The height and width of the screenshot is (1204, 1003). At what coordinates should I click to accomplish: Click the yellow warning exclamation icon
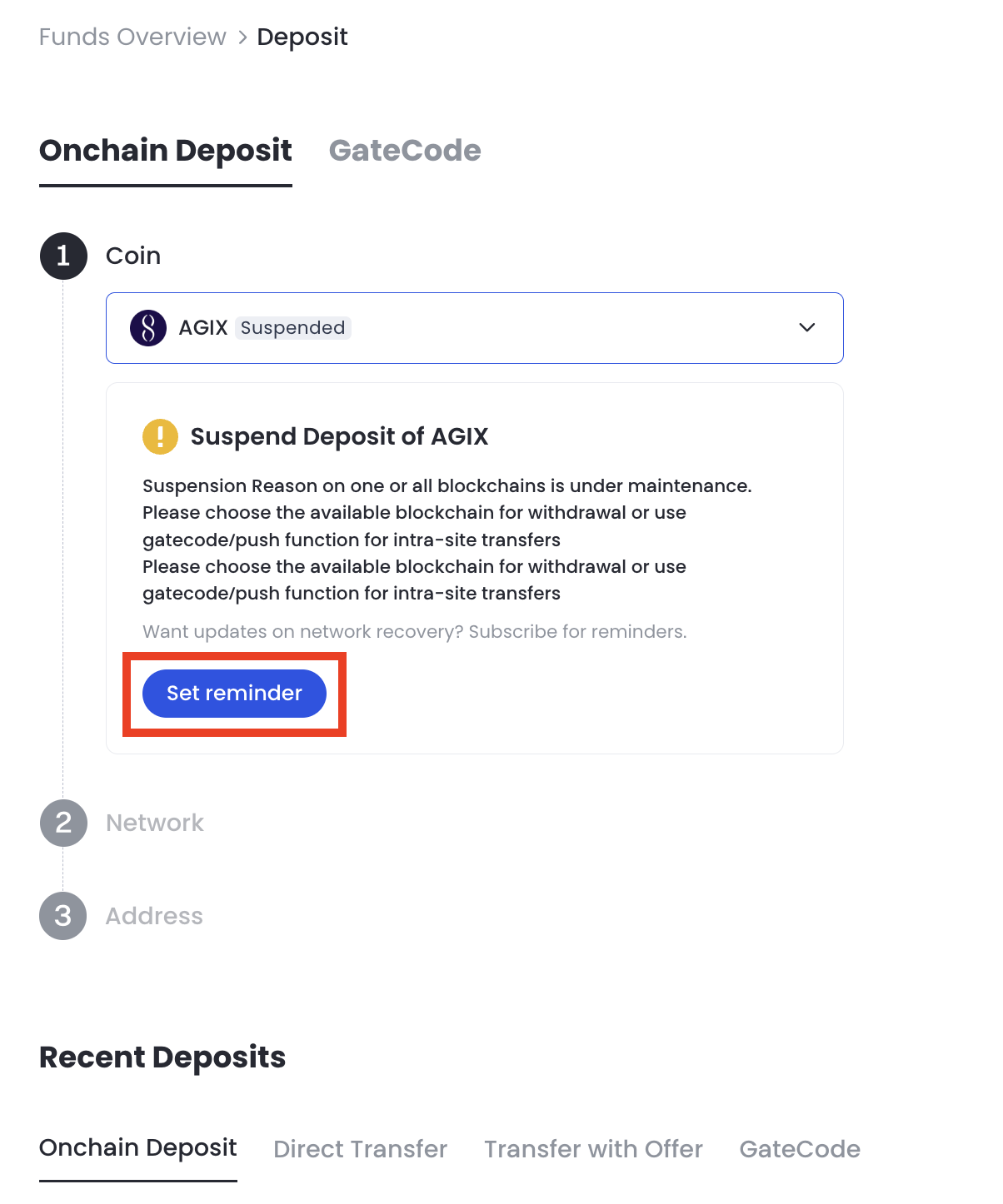point(160,436)
